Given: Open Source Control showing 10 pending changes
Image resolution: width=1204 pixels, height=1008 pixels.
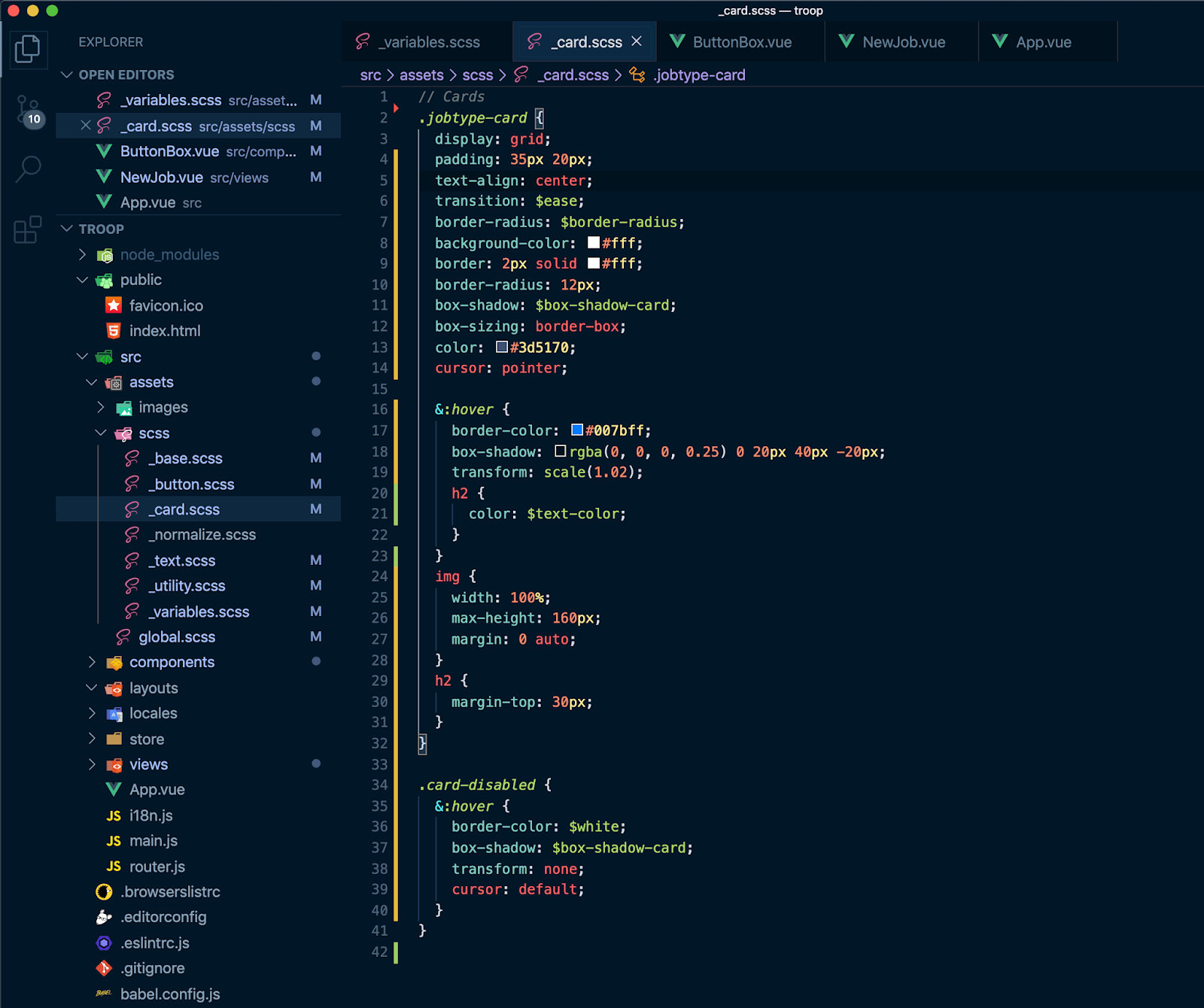Looking at the screenshot, I should pos(28,109).
